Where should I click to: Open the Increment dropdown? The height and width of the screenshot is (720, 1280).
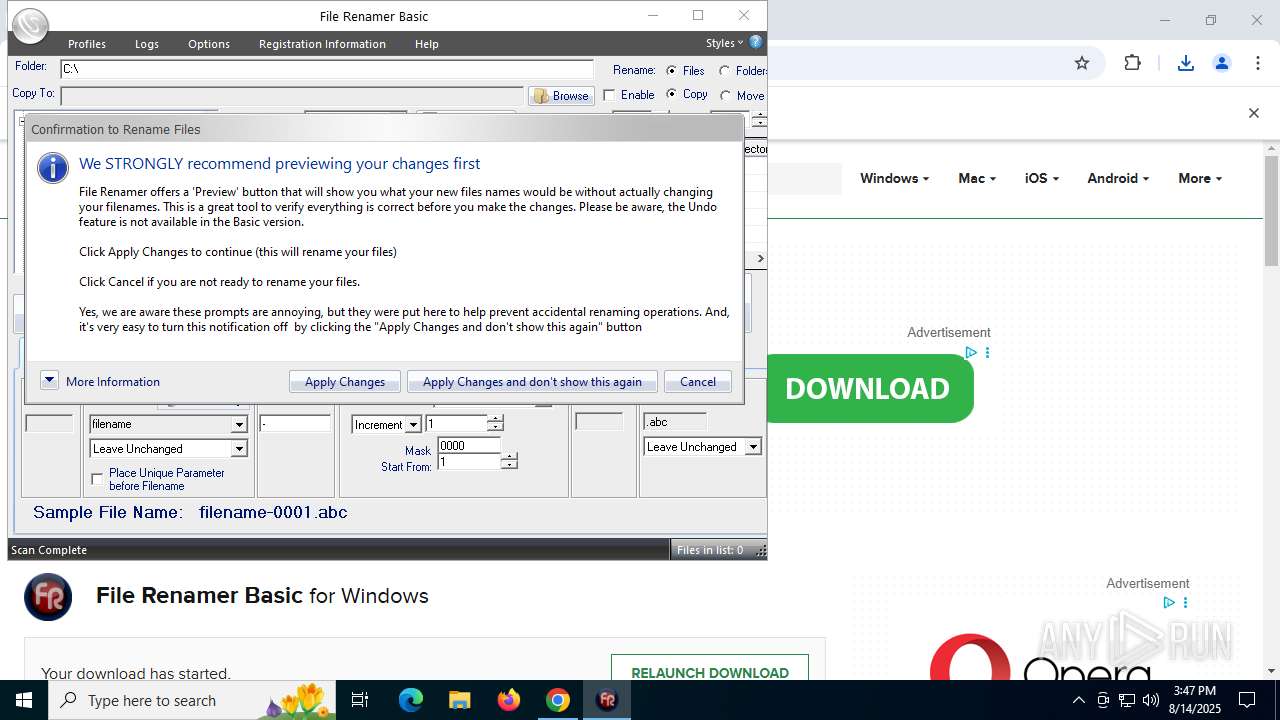[x=413, y=425]
